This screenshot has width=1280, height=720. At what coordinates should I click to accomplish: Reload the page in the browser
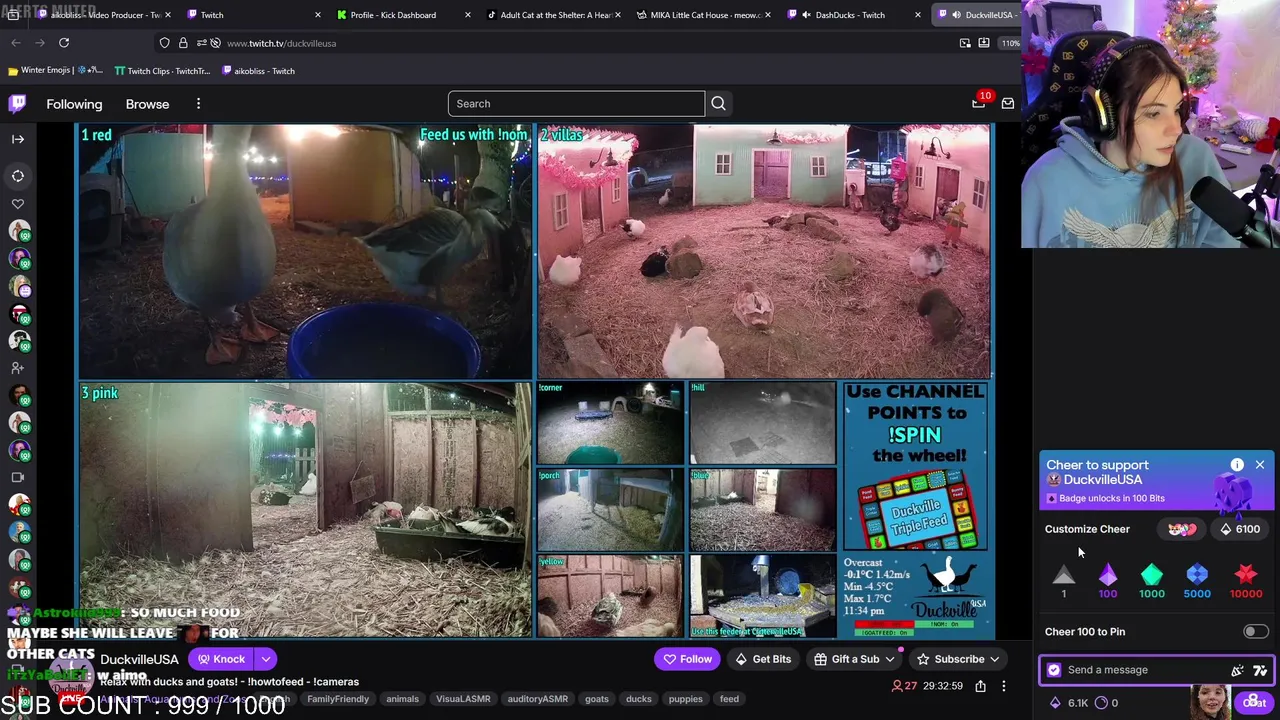point(64,43)
